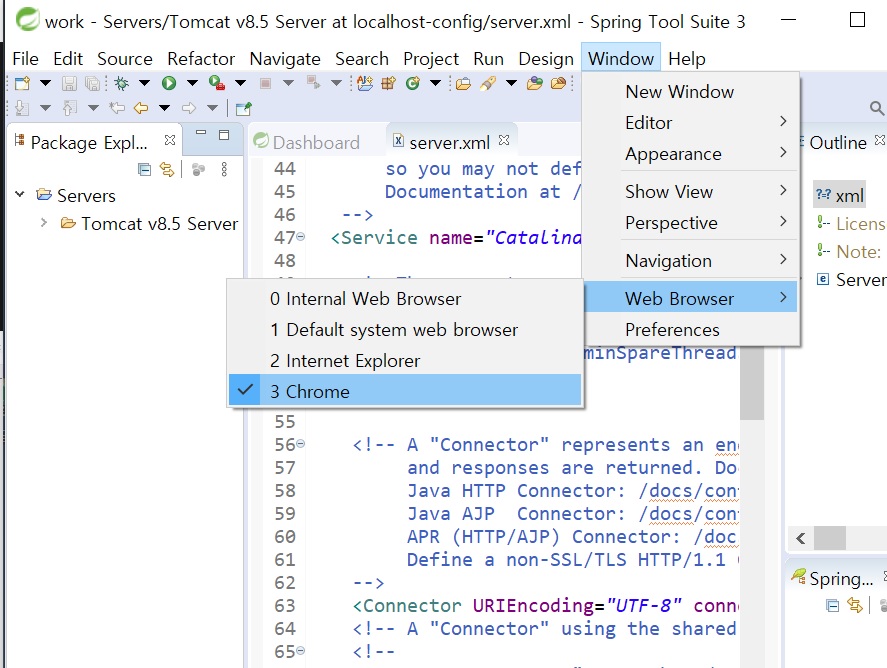This screenshot has height=668, width=887.
Task: Click the New Java Package icon
Action: pyautogui.click(x=389, y=84)
